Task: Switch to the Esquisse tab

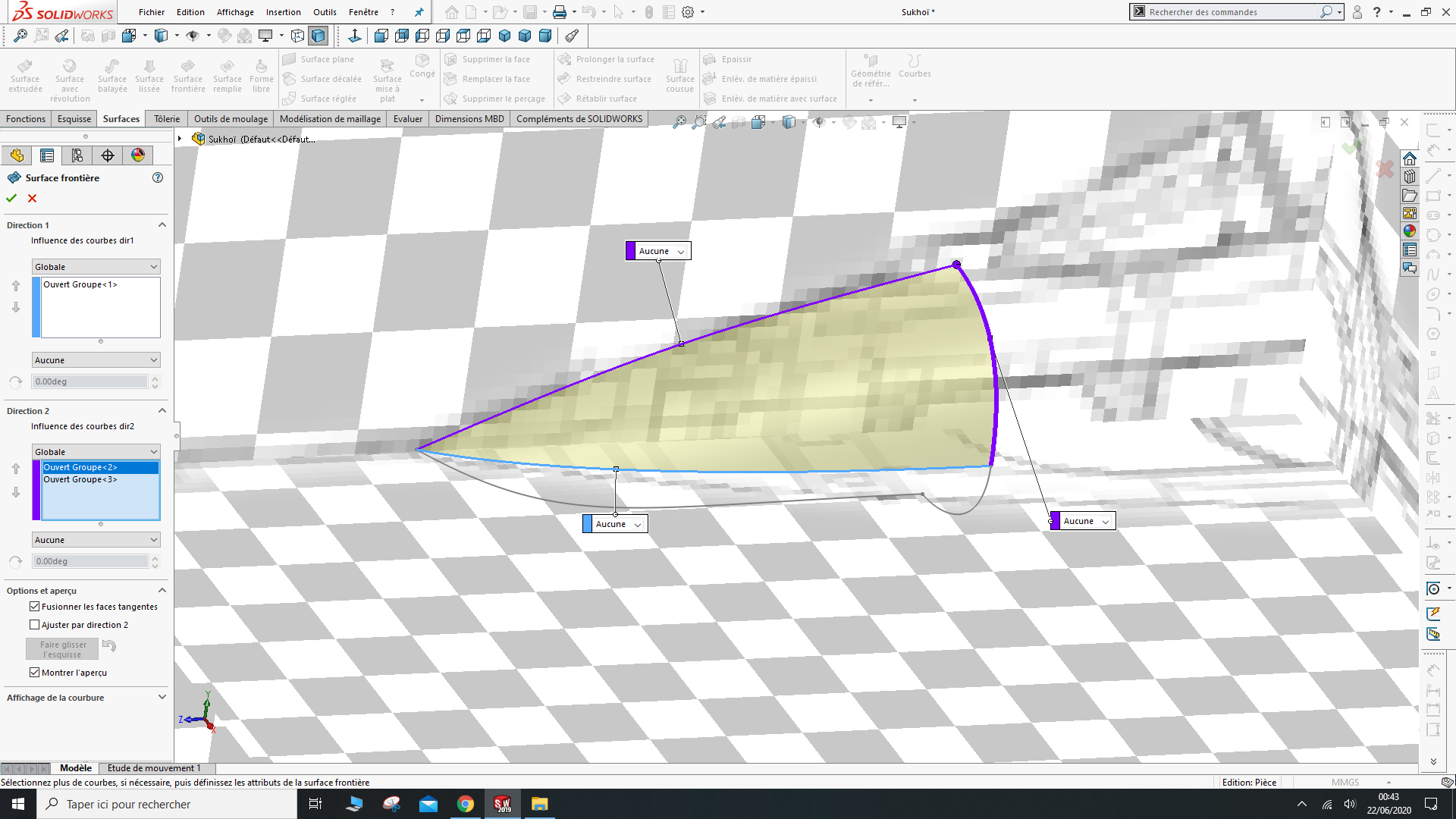Action: [x=74, y=119]
